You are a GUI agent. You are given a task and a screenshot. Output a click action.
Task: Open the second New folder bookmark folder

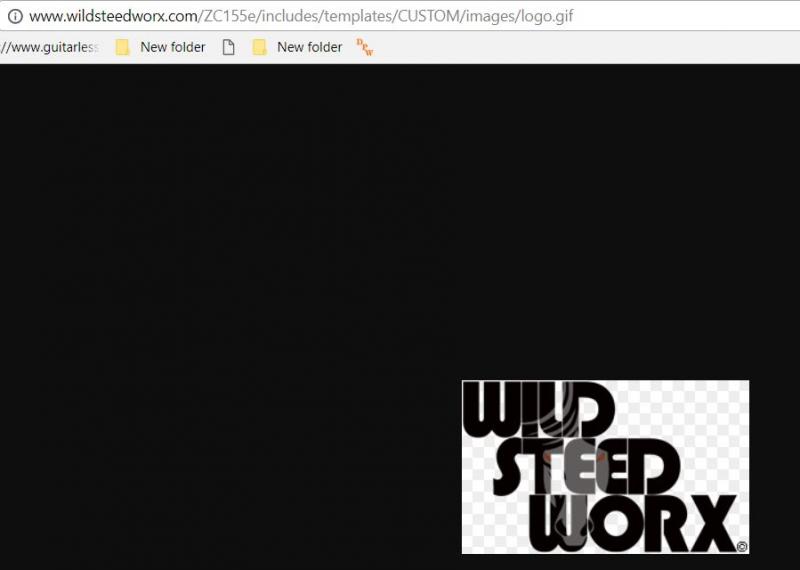point(297,47)
